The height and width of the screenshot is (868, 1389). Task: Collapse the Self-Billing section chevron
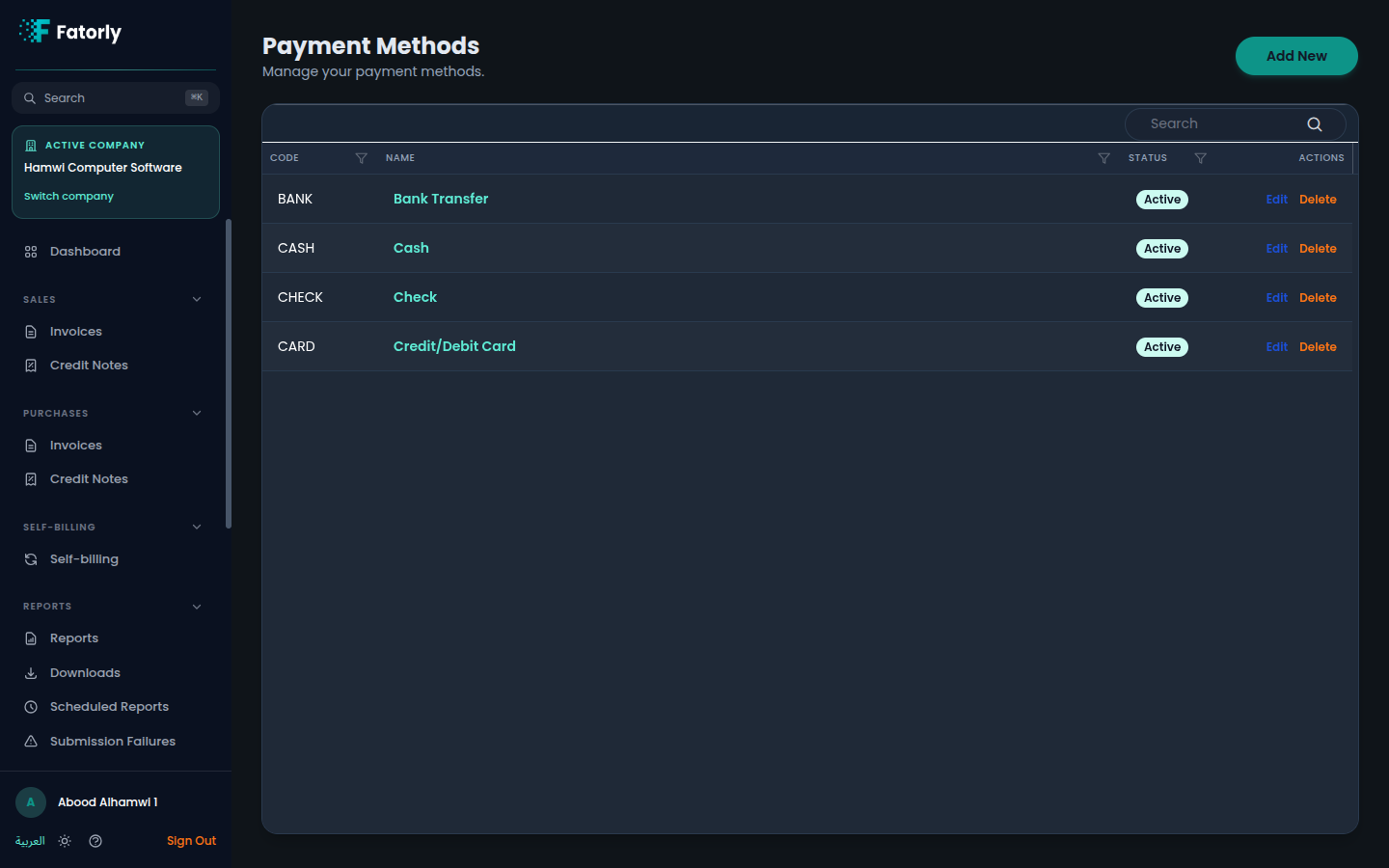click(x=197, y=528)
